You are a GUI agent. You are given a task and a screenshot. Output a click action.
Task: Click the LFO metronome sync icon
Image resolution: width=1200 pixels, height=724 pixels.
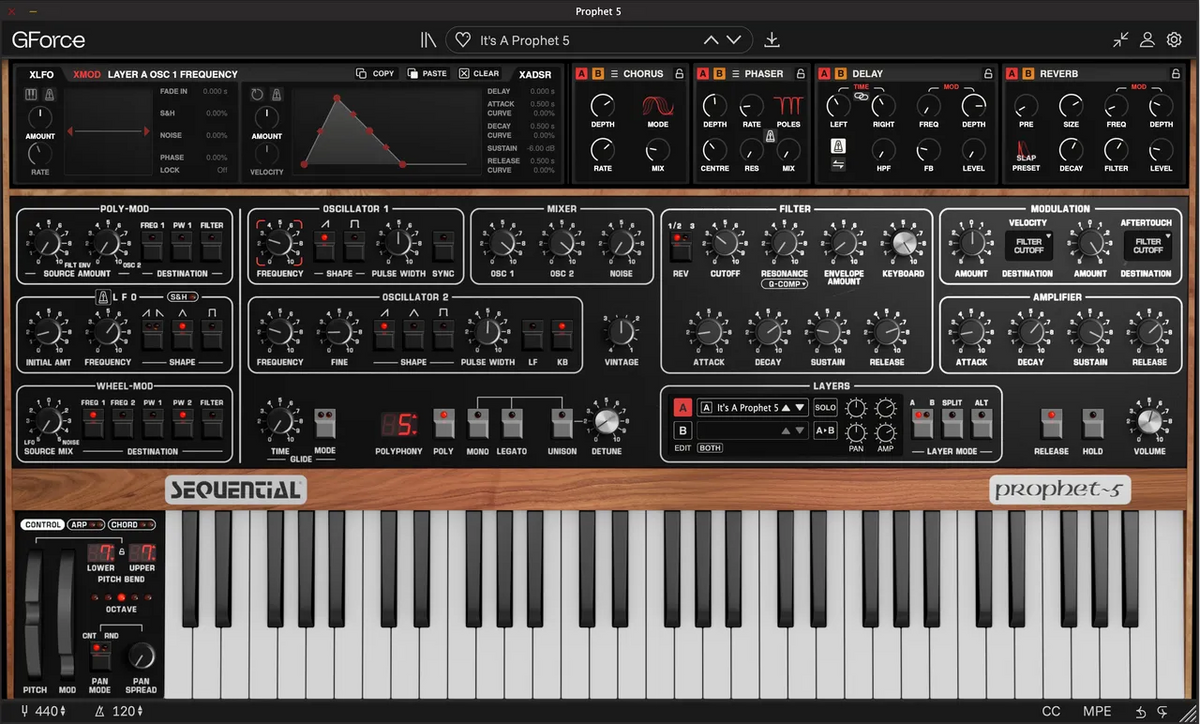pyautogui.click(x=103, y=297)
